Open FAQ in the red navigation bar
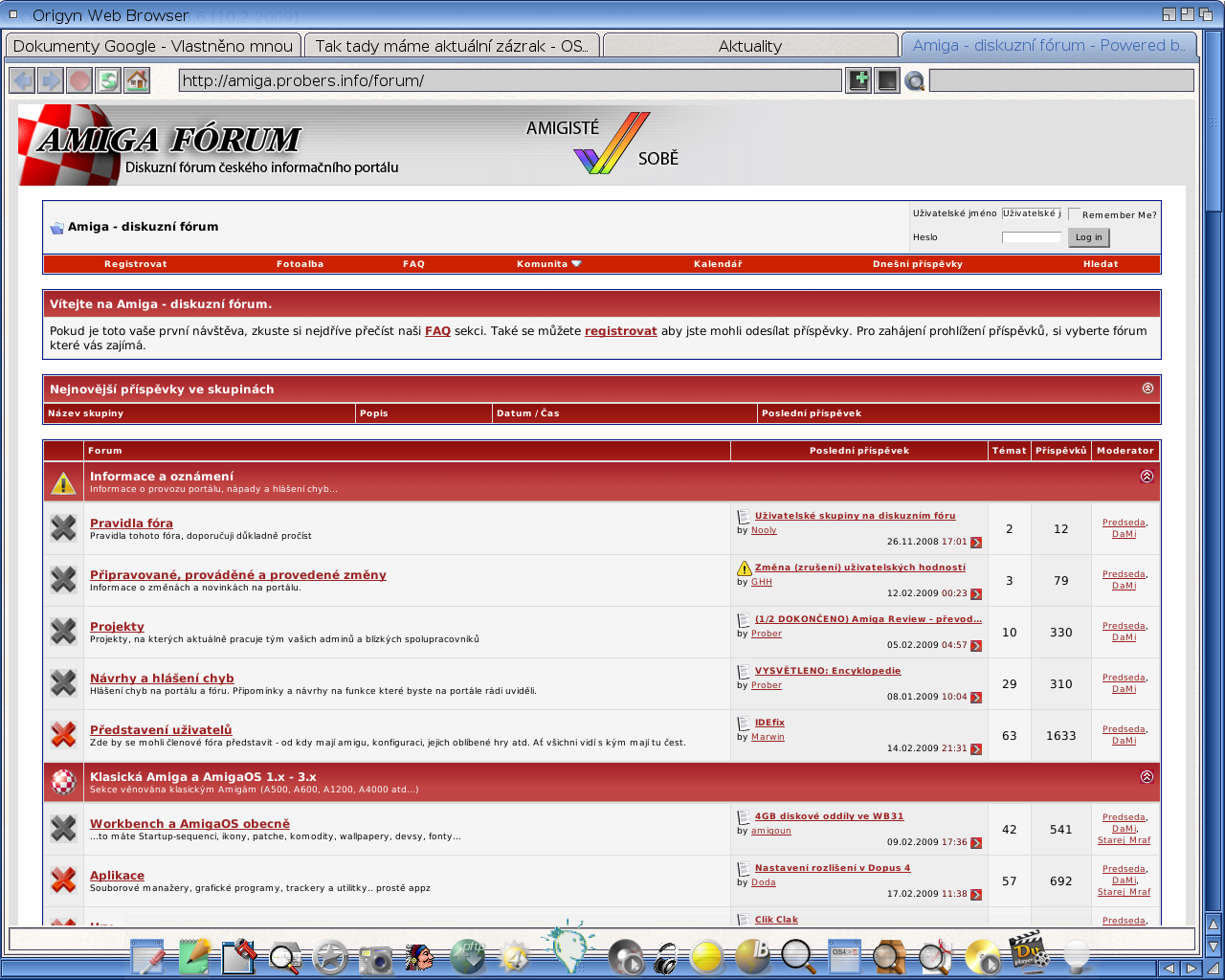The image size is (1225, 980). 413,264
